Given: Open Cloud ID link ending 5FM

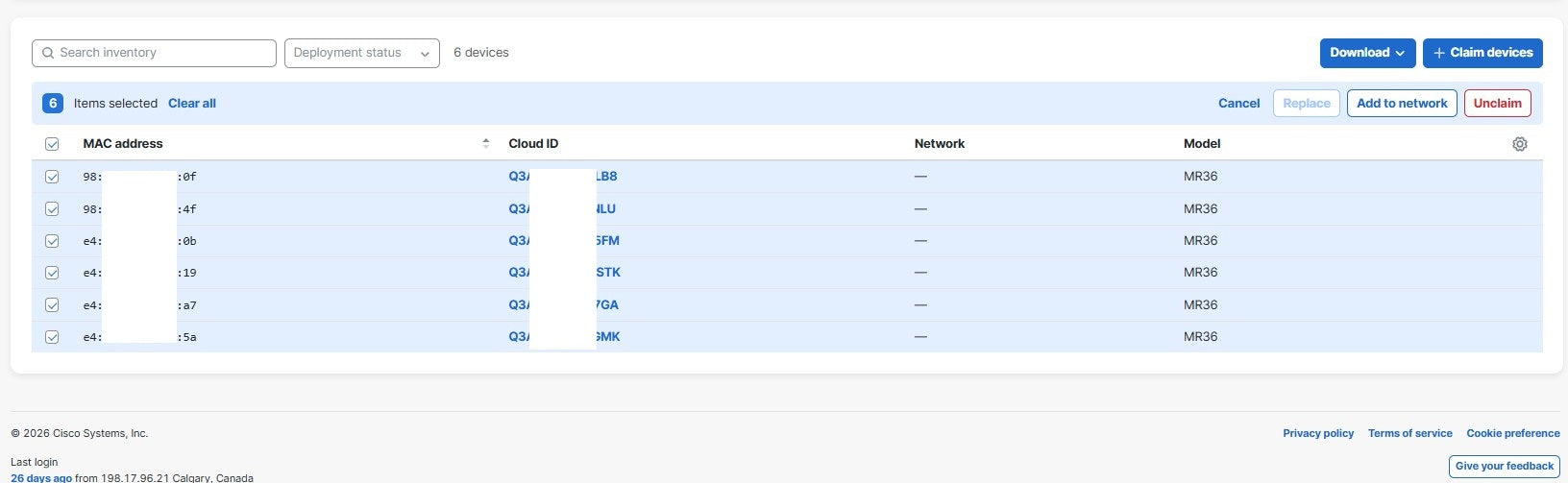Looking at the screenshot, I should coord(564,241).
